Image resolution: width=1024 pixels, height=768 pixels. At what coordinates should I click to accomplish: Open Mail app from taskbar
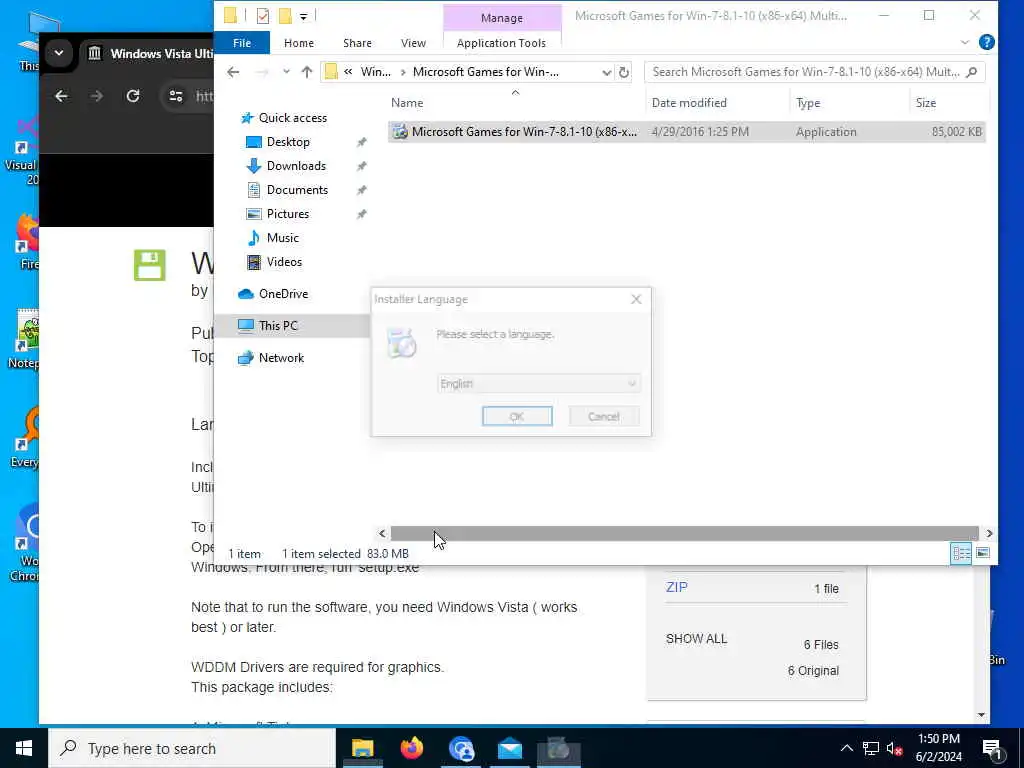point(509,748)
